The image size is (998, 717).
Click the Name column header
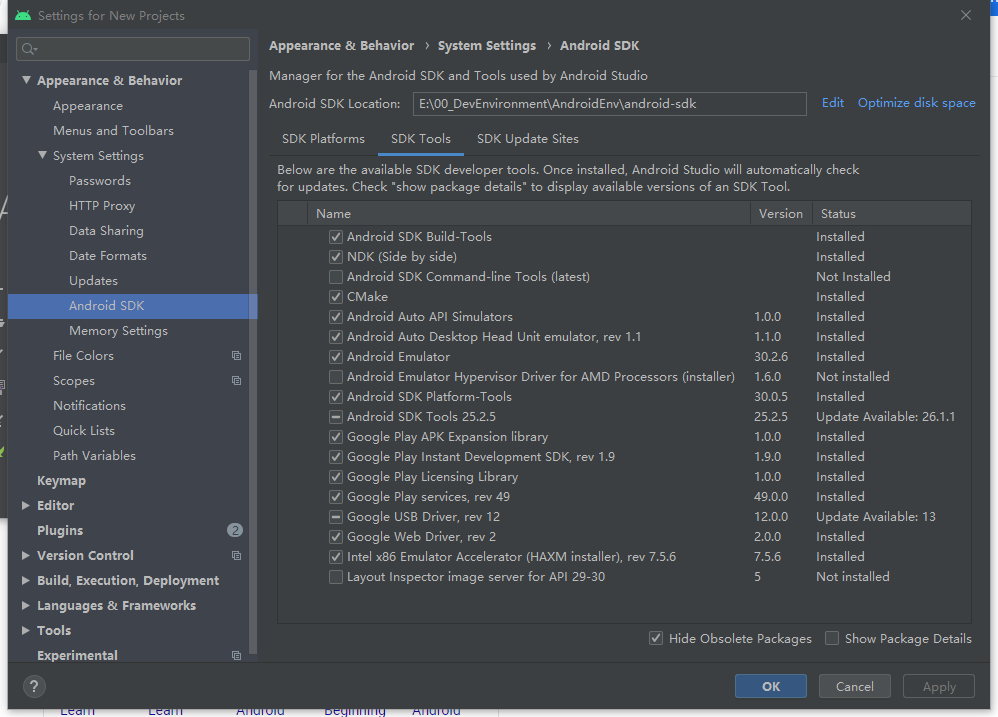coord(528,214)
